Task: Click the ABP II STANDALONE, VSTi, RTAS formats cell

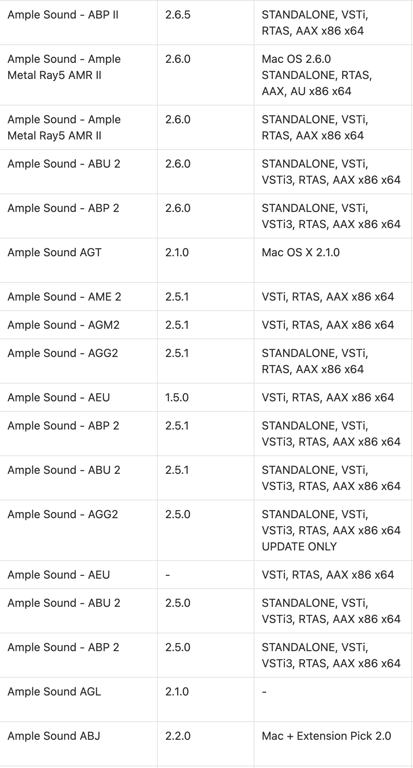Action: [x=333, y=23]
